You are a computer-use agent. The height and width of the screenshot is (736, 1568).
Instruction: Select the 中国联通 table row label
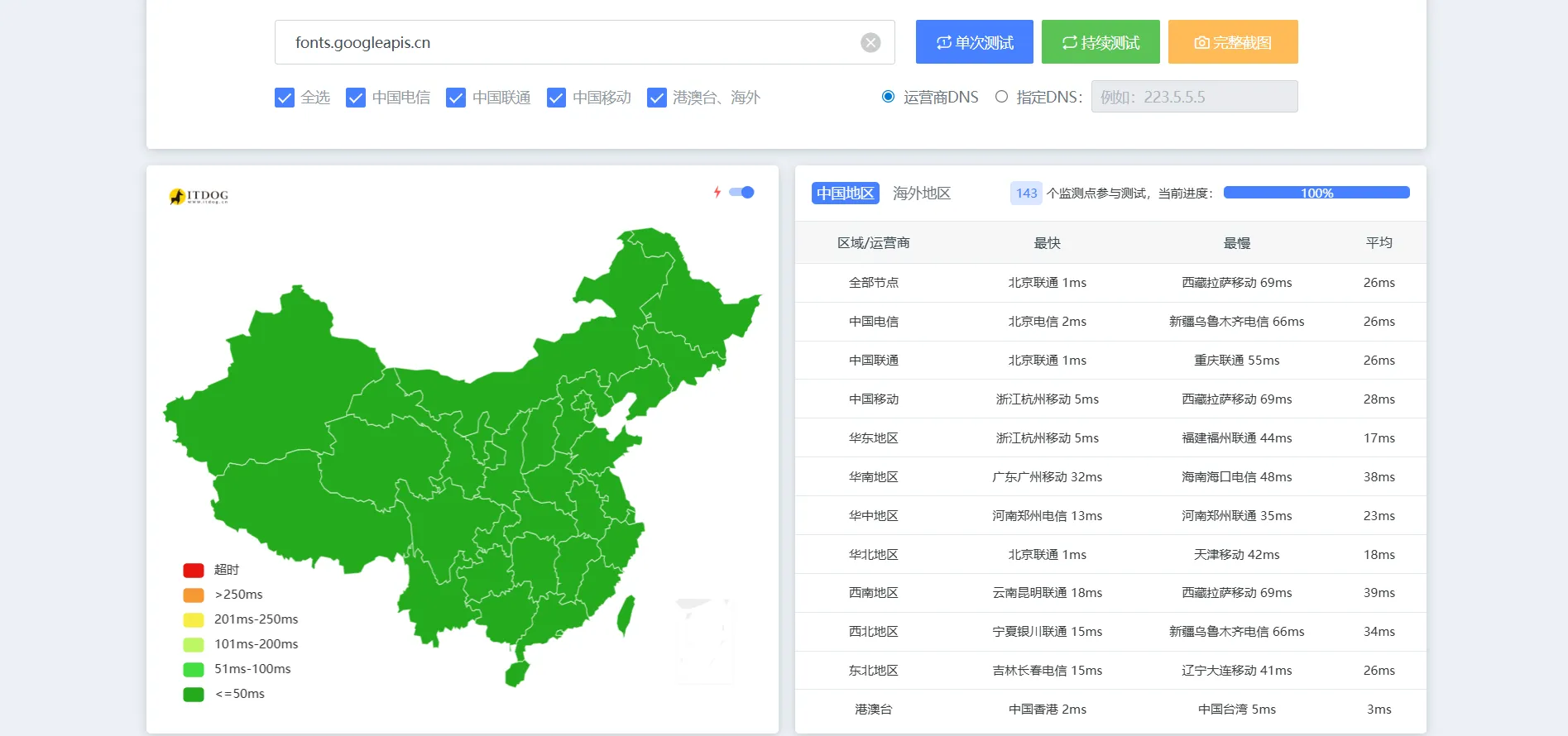pos(874,361)
